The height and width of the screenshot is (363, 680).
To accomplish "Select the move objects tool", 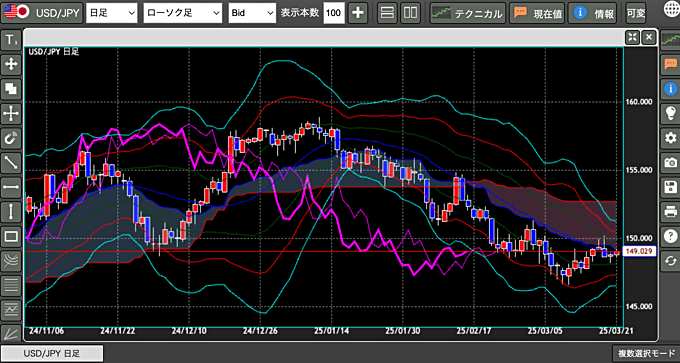I will click(11, 65).
